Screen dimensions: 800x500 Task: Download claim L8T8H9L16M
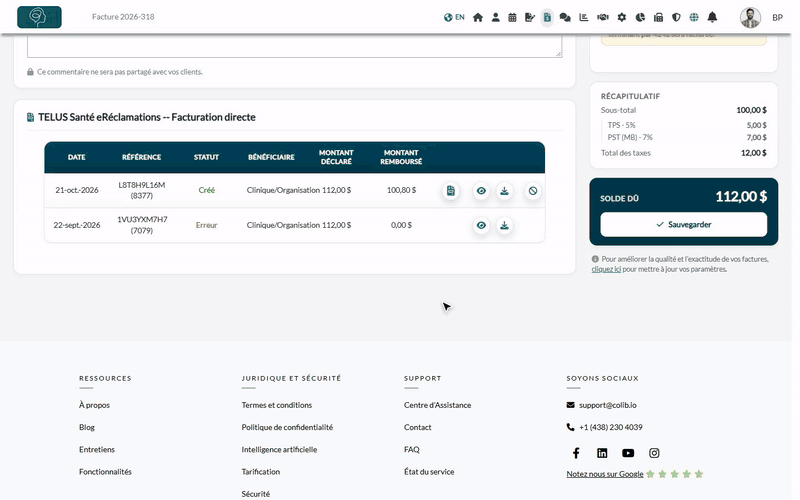click(504, 191)
